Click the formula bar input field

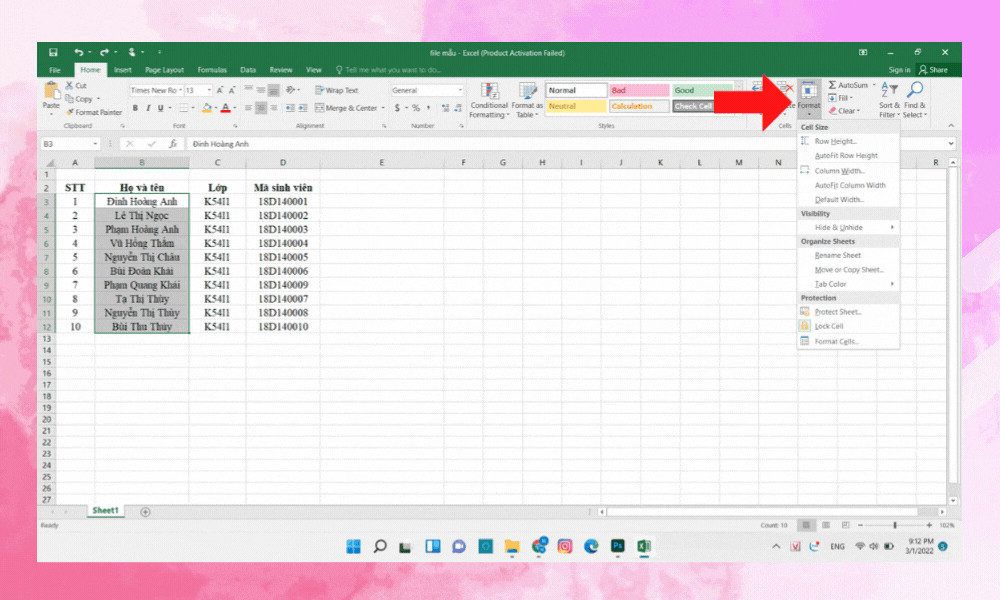tap(560, 144)
